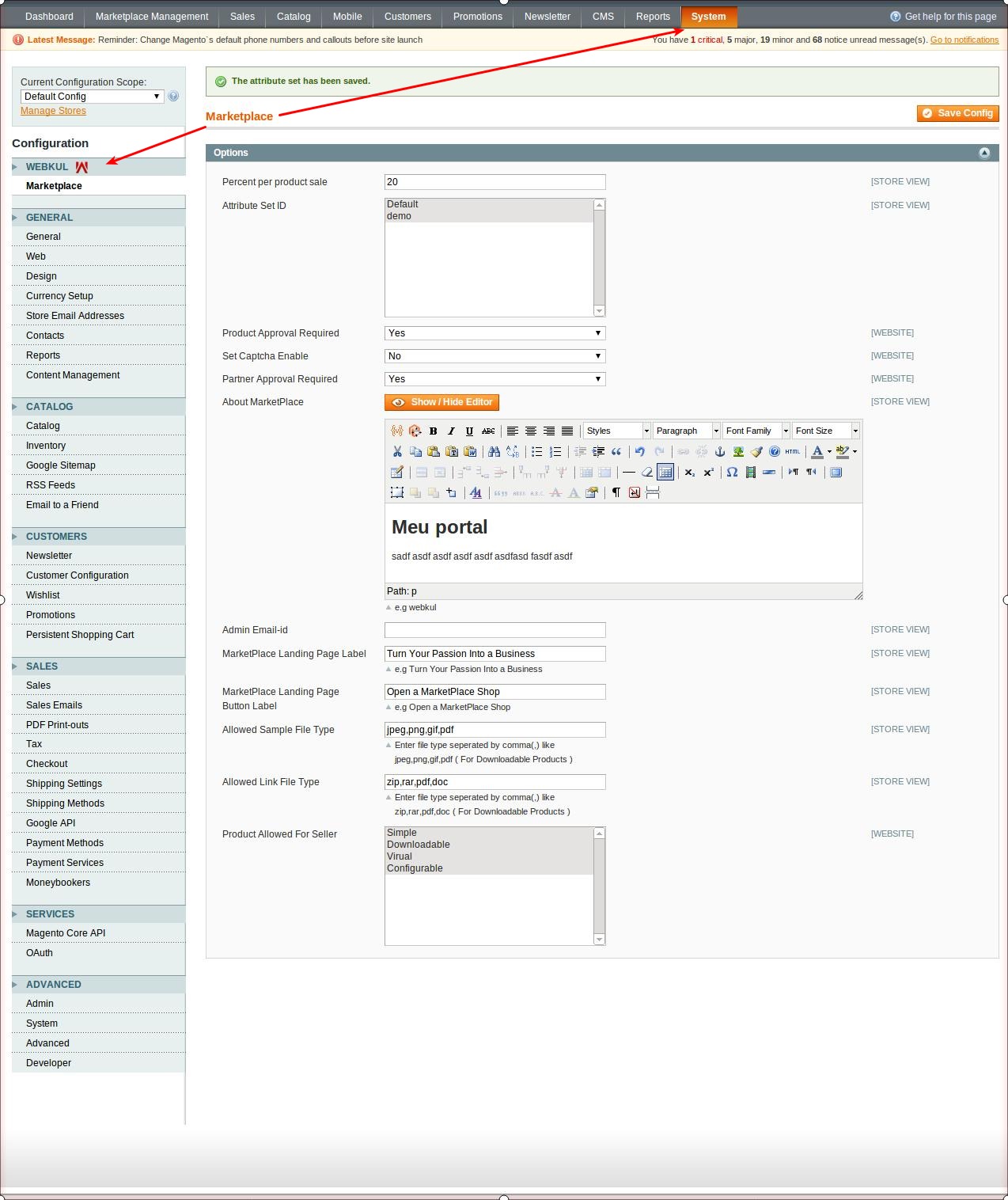Screen dimensions: 1008x1200
Task: Open the Paragraph format dropdown
Action: coord(686,431)
